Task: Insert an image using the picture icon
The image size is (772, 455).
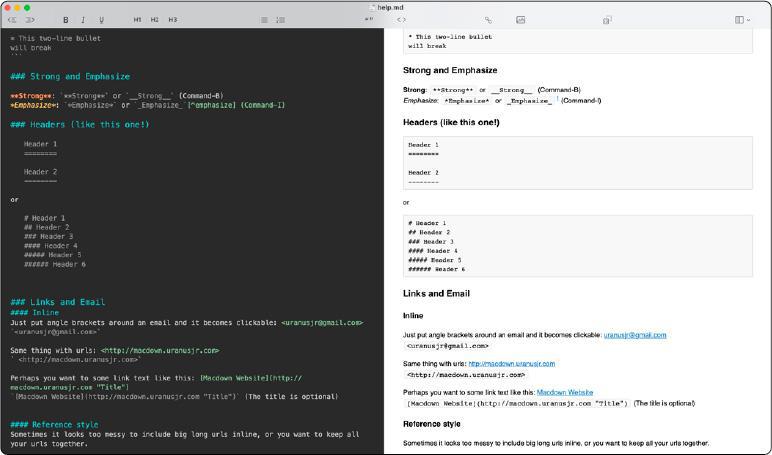Action: coord(520,20)
